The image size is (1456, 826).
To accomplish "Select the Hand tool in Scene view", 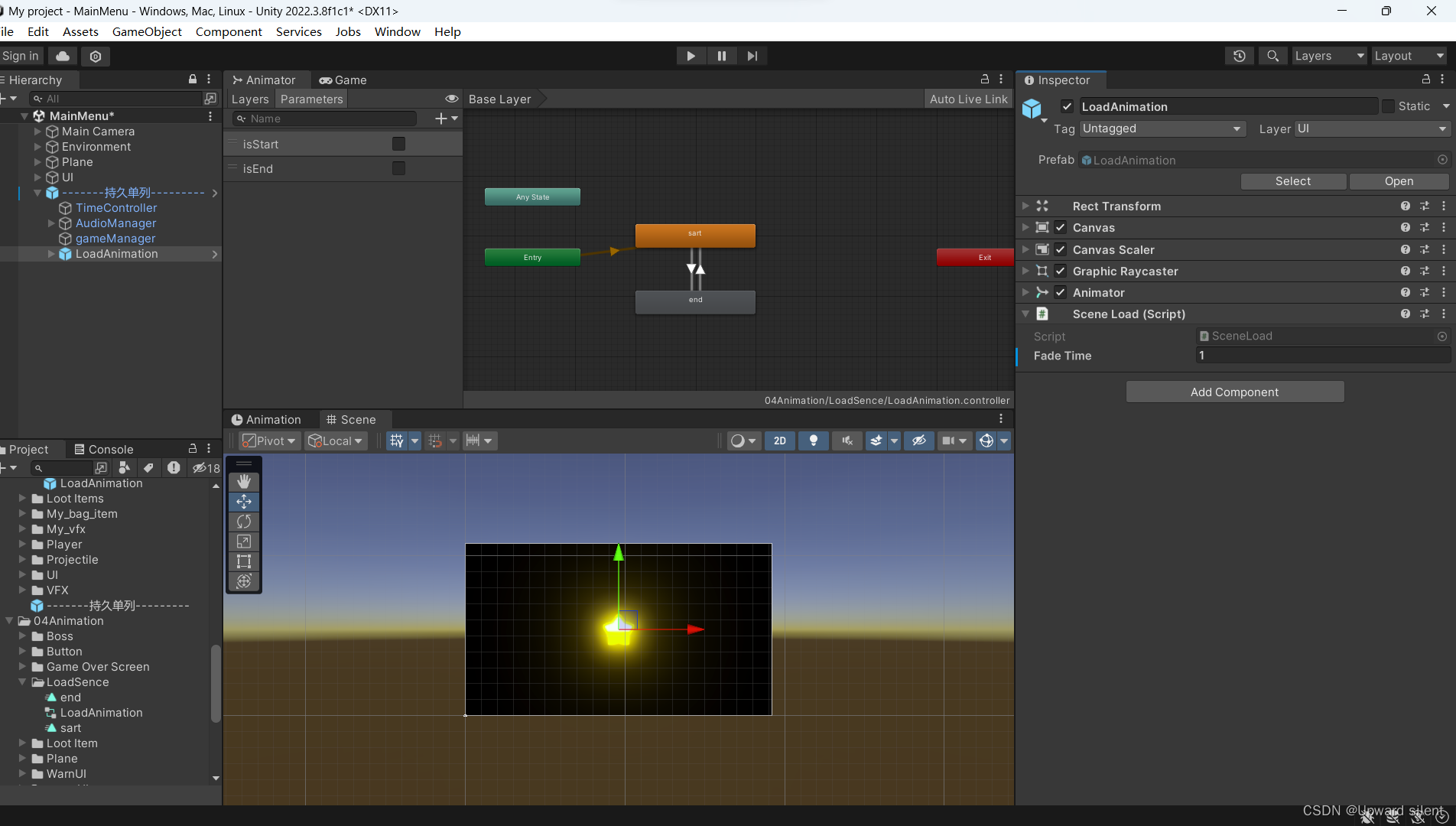I will 244,481.
